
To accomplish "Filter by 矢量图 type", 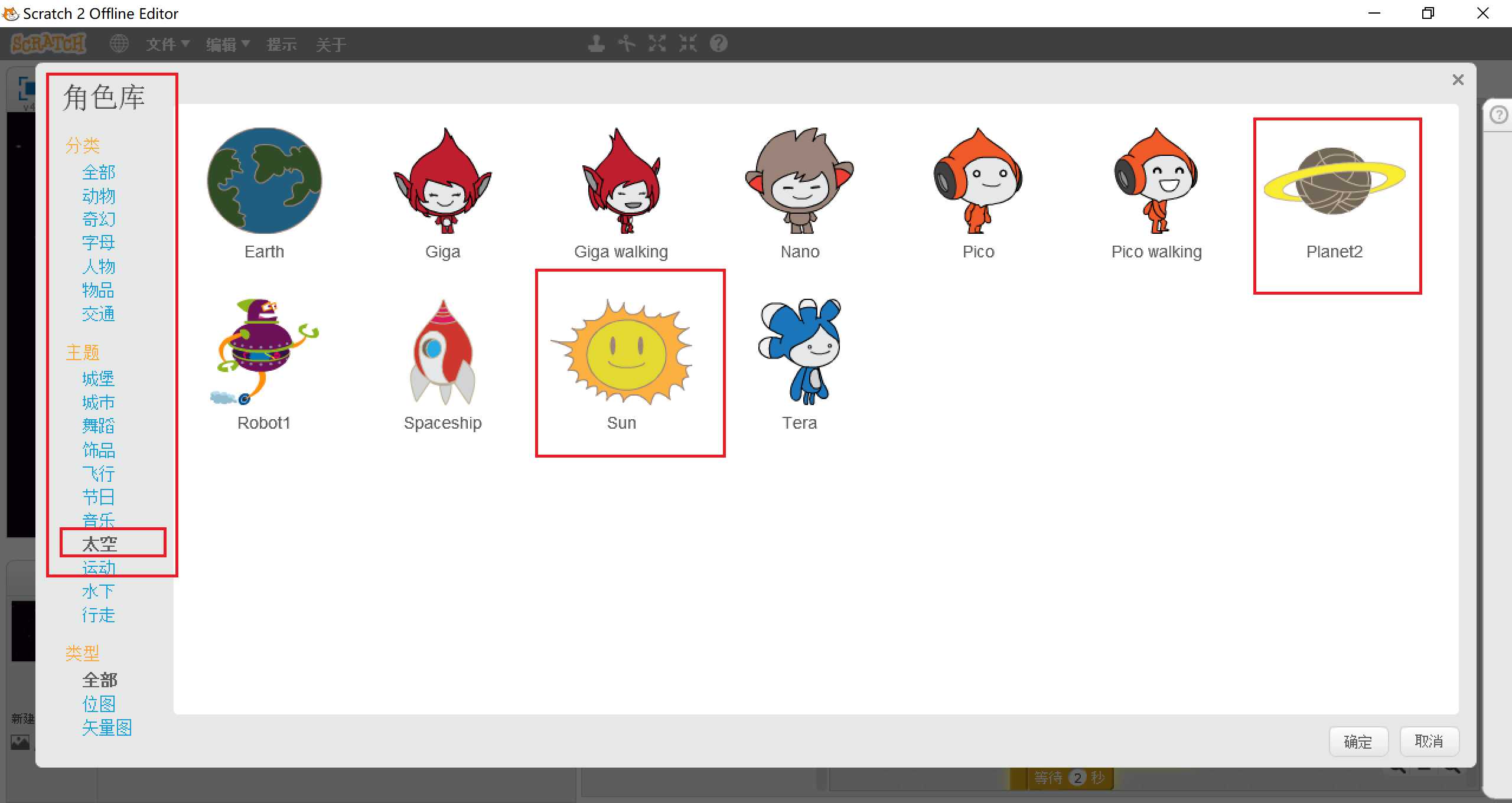I will click(x=107, y=727).
